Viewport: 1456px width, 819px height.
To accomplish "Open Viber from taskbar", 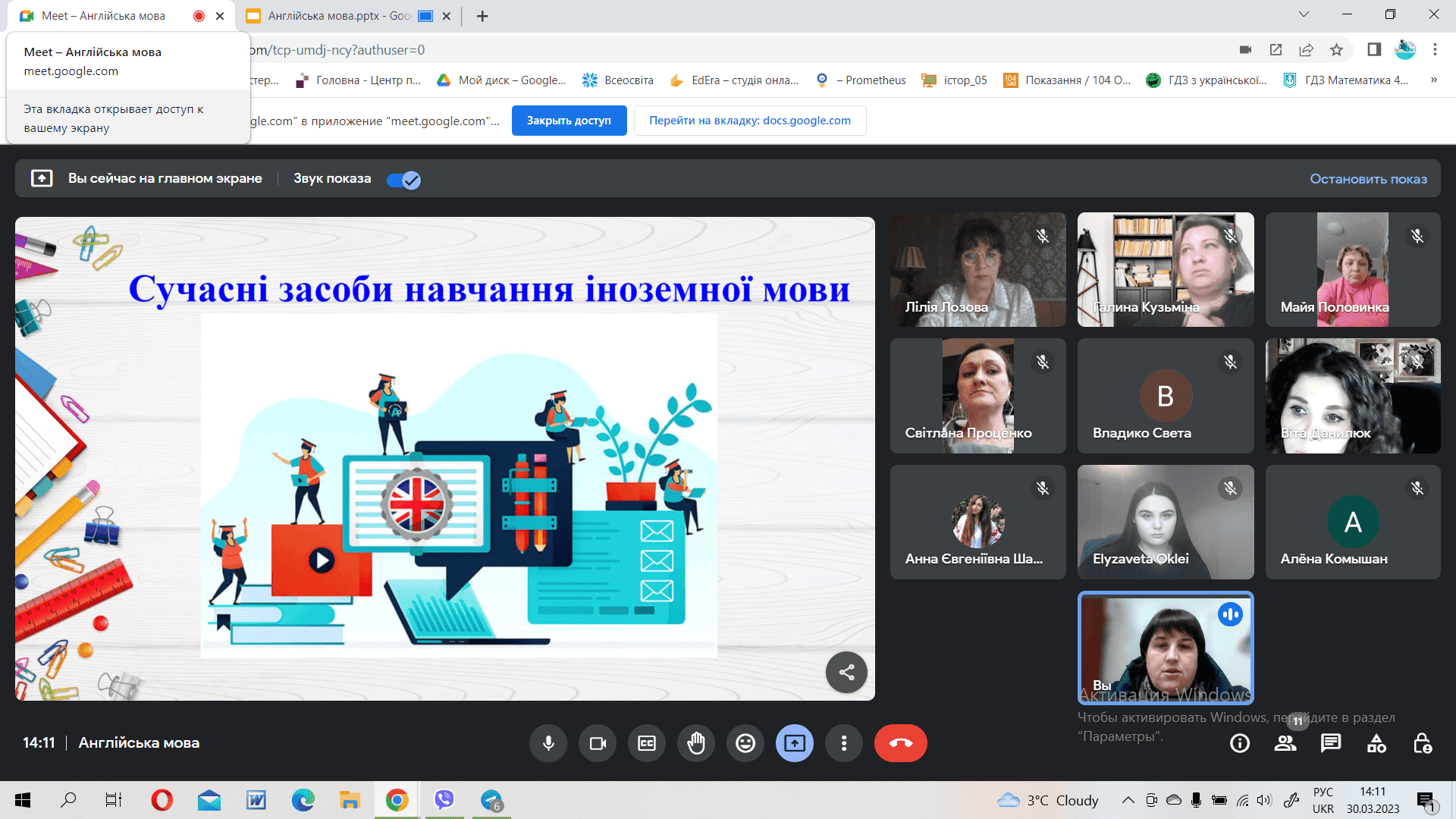I will [444, 800].
